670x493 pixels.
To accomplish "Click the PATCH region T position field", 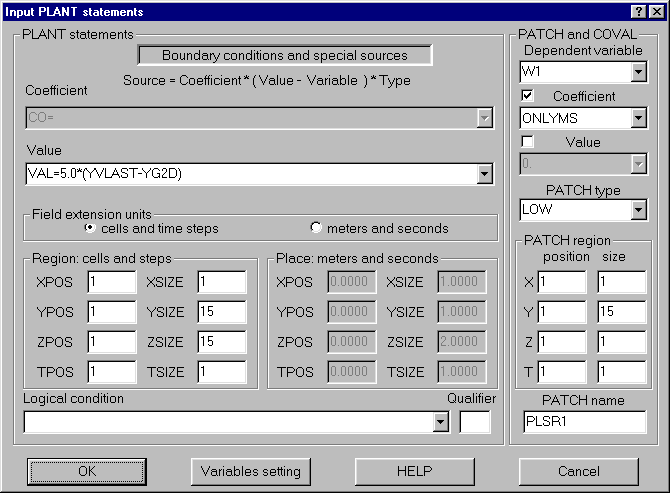I will 562,372.
